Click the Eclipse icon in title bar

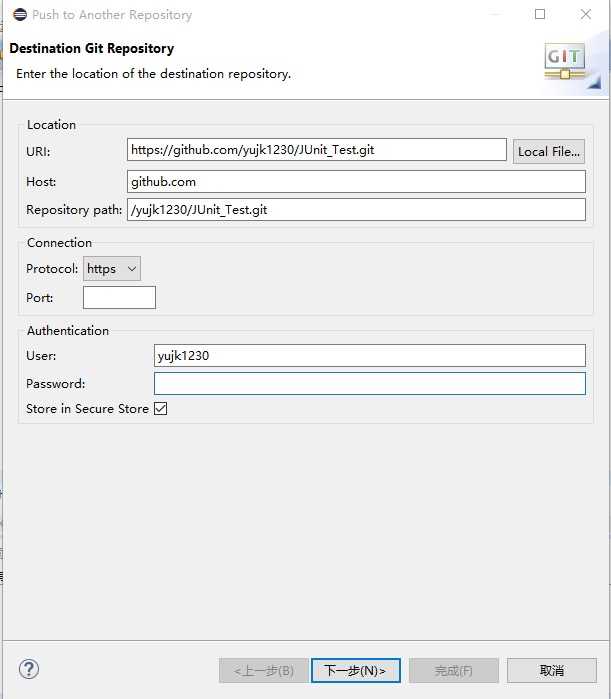19,15
